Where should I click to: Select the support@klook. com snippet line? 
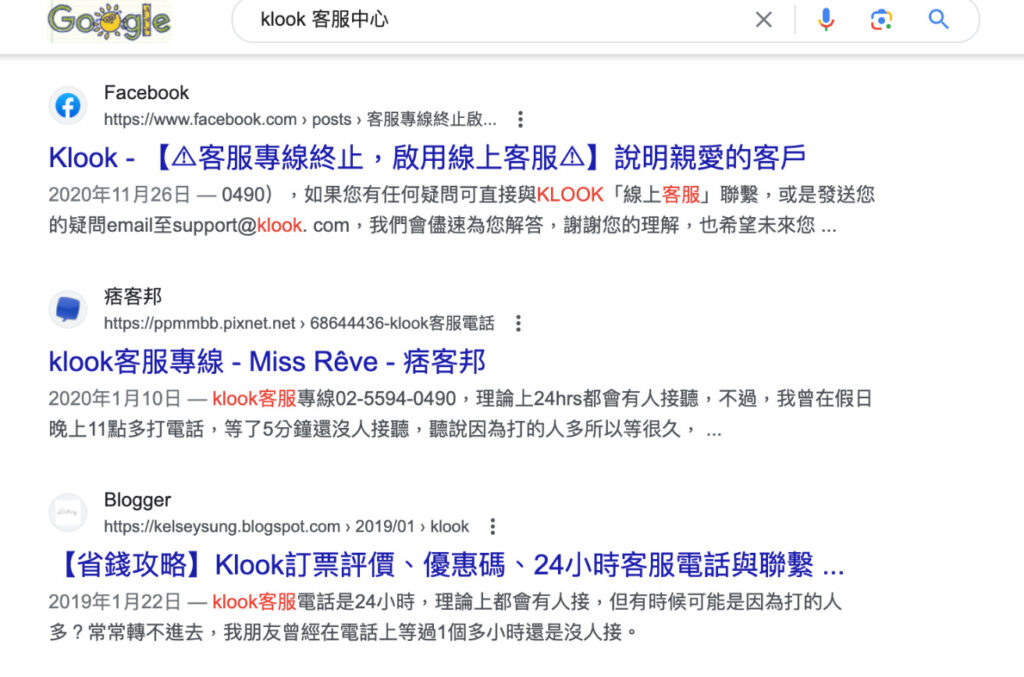[443, 225]
